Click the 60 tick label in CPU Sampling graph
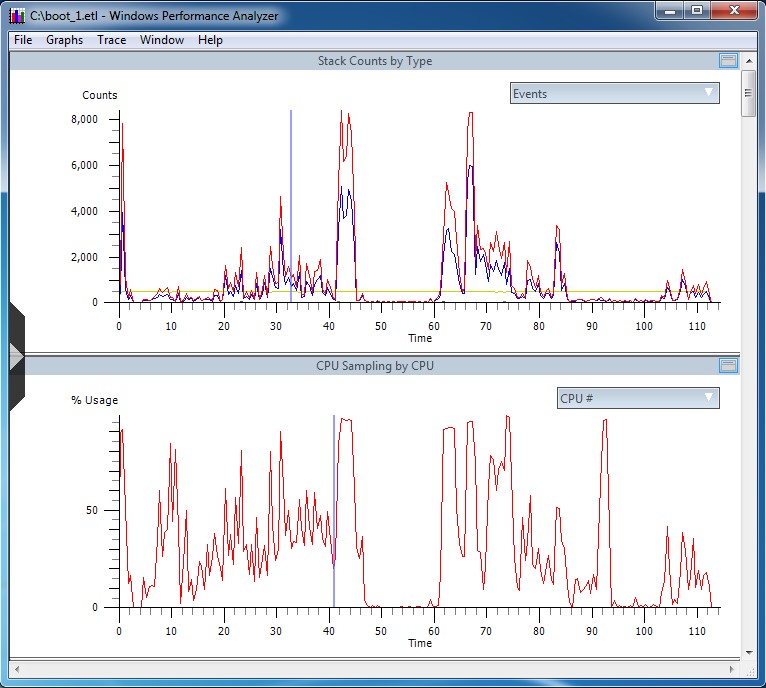This screenshot has height=688, width=766. [434, 631]
